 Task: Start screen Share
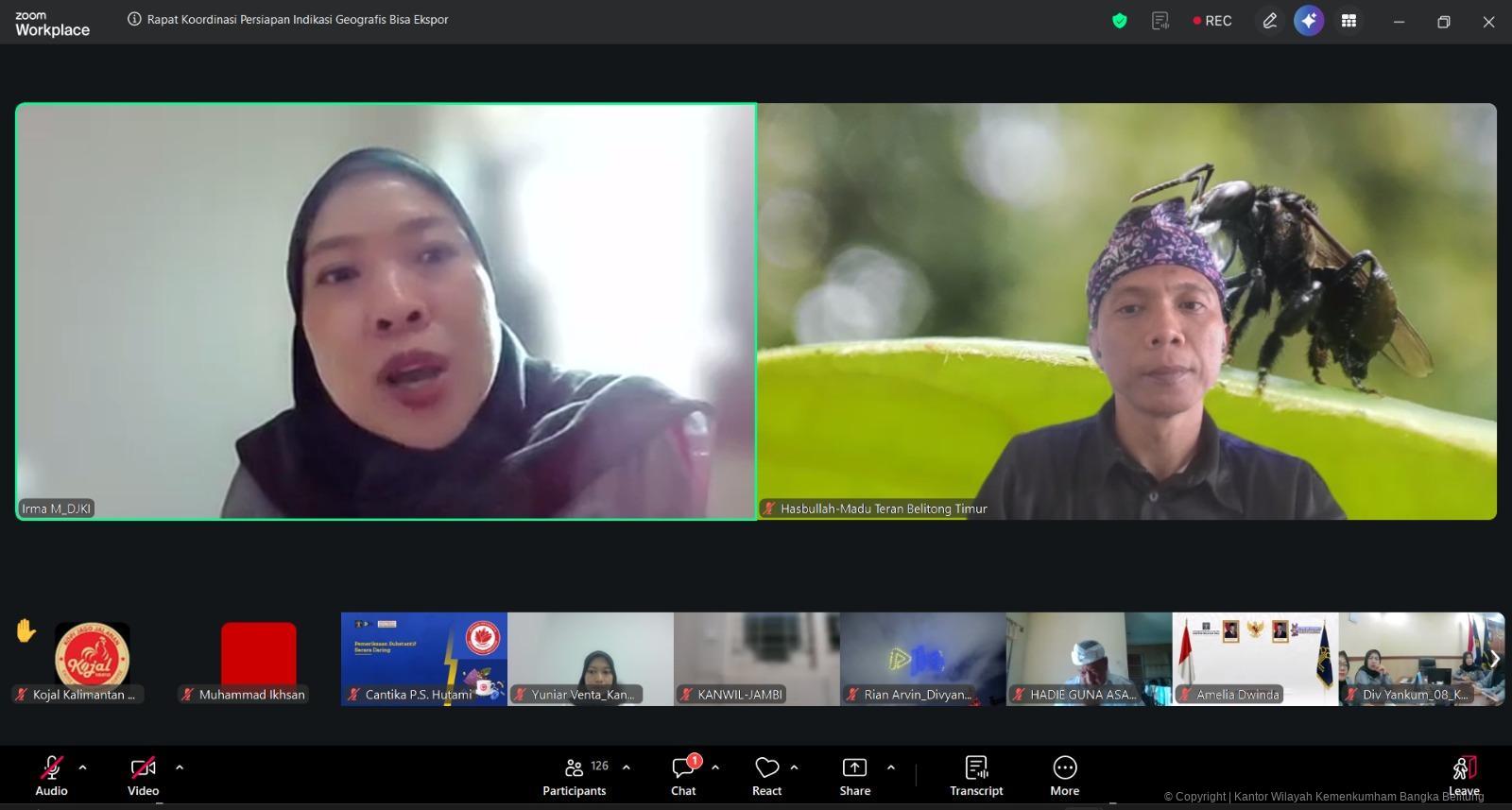coord(854,775)
